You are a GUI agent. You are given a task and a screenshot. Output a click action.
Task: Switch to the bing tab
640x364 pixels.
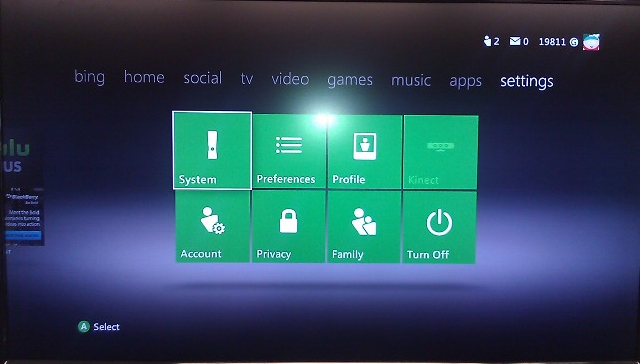click(89, 77)
